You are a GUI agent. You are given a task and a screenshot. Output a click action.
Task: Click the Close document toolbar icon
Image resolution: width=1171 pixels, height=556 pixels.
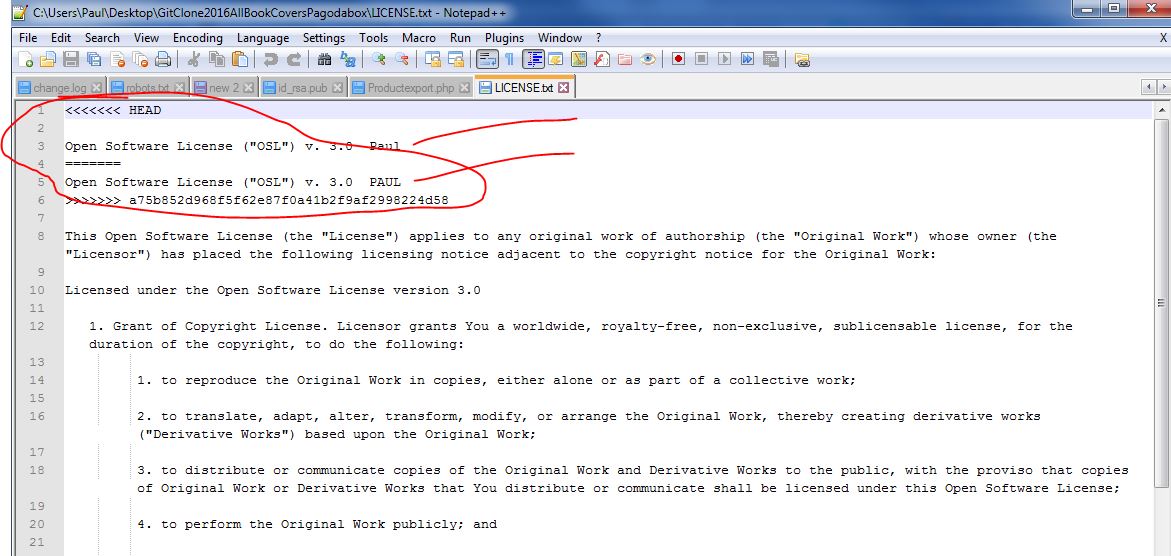(117, 59)
